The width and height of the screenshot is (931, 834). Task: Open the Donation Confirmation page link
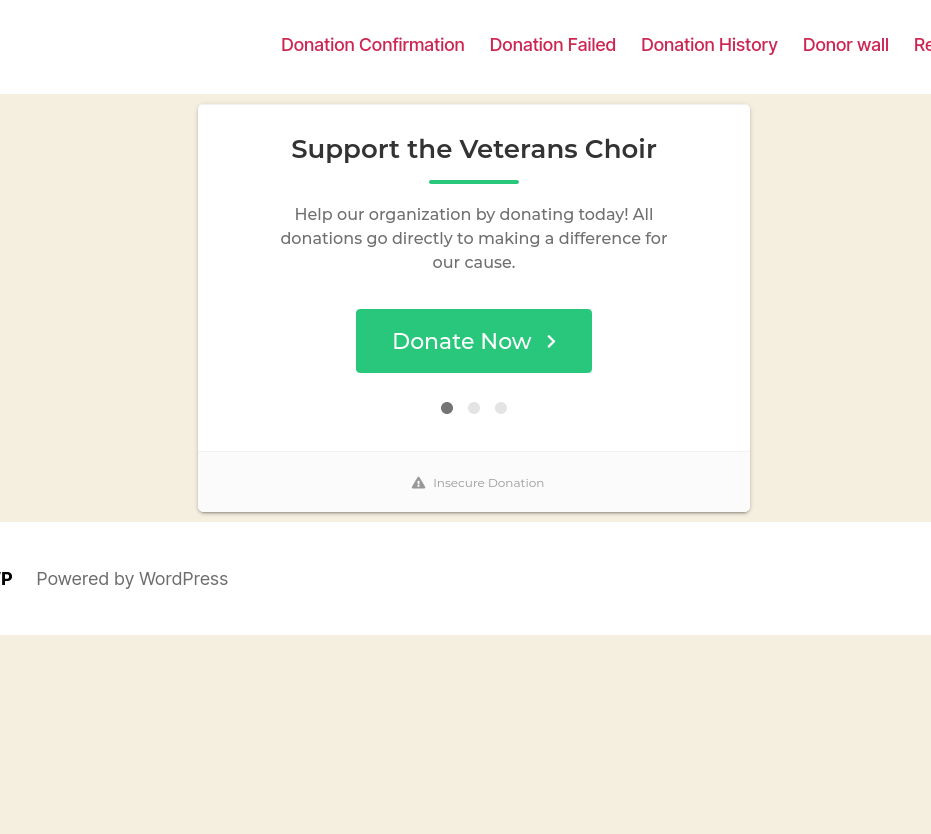click(x=372, y=45)
